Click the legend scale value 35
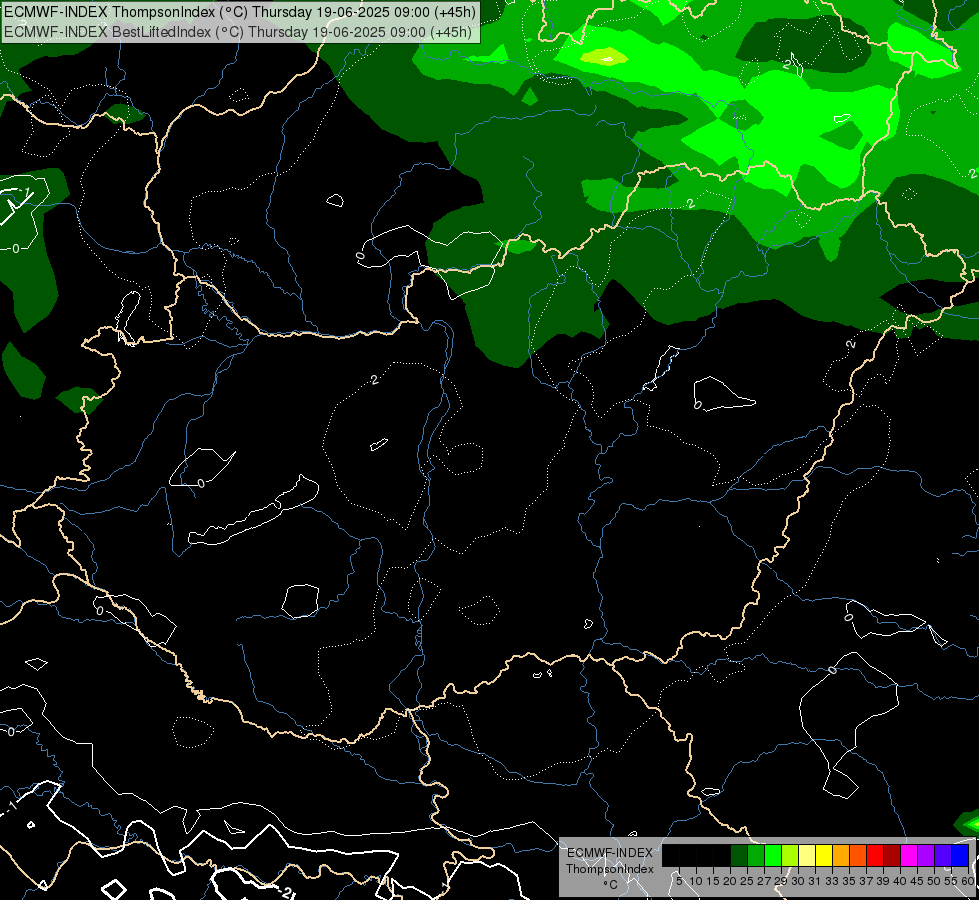Screen dimensions: 979x900 tap(849, 881)
